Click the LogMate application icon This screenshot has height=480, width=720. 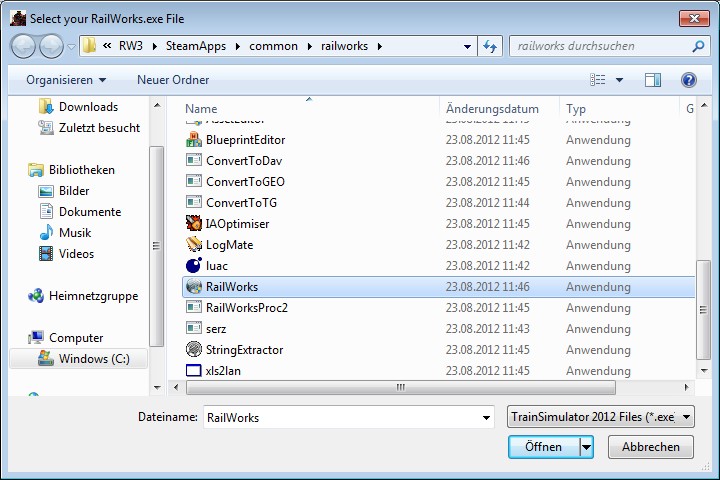[x=194, y=244]
